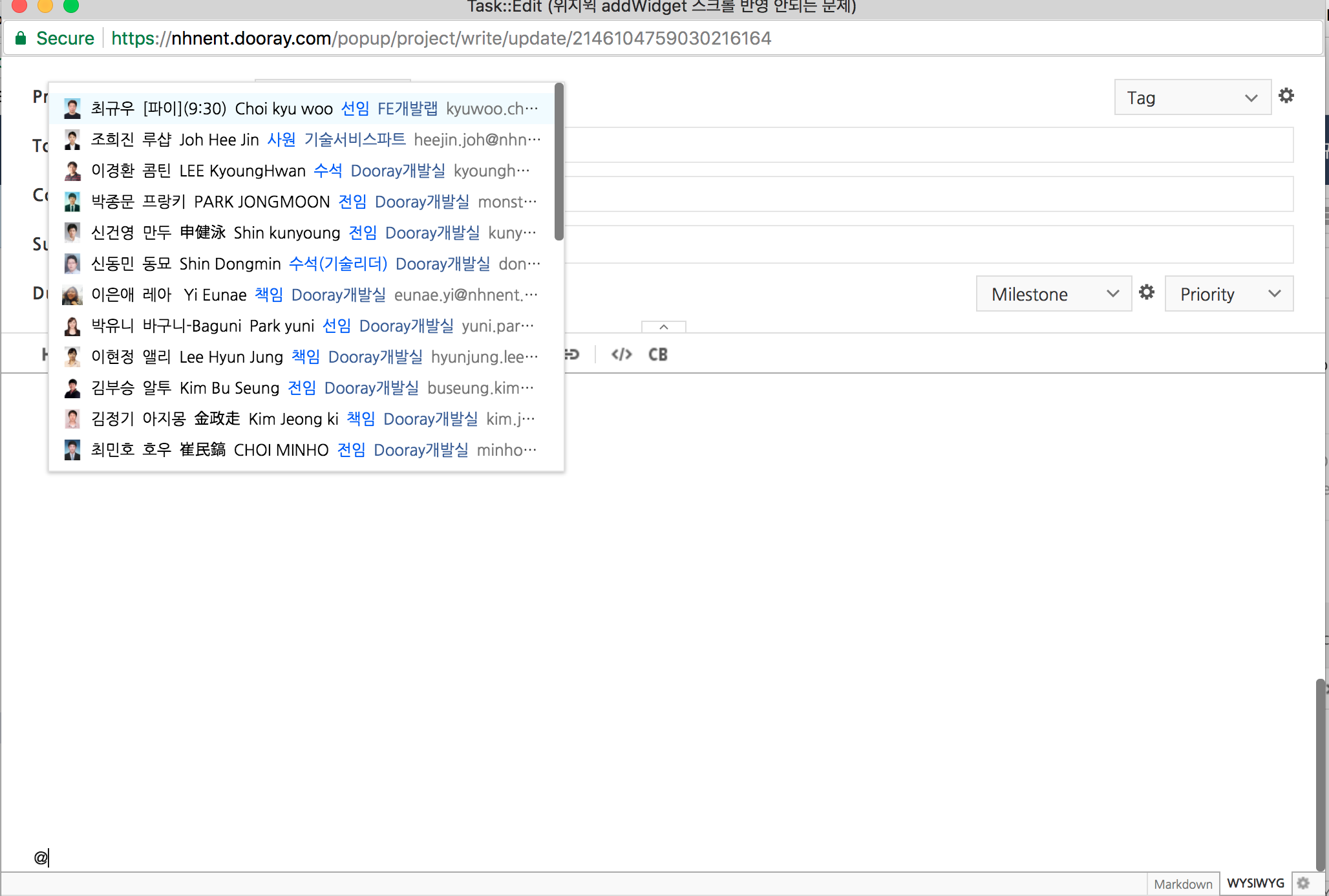Click the Dooray개발실 link for Shin Dongmin
This screenshot has height=896, width=1329.
click(x=442, y=264)
